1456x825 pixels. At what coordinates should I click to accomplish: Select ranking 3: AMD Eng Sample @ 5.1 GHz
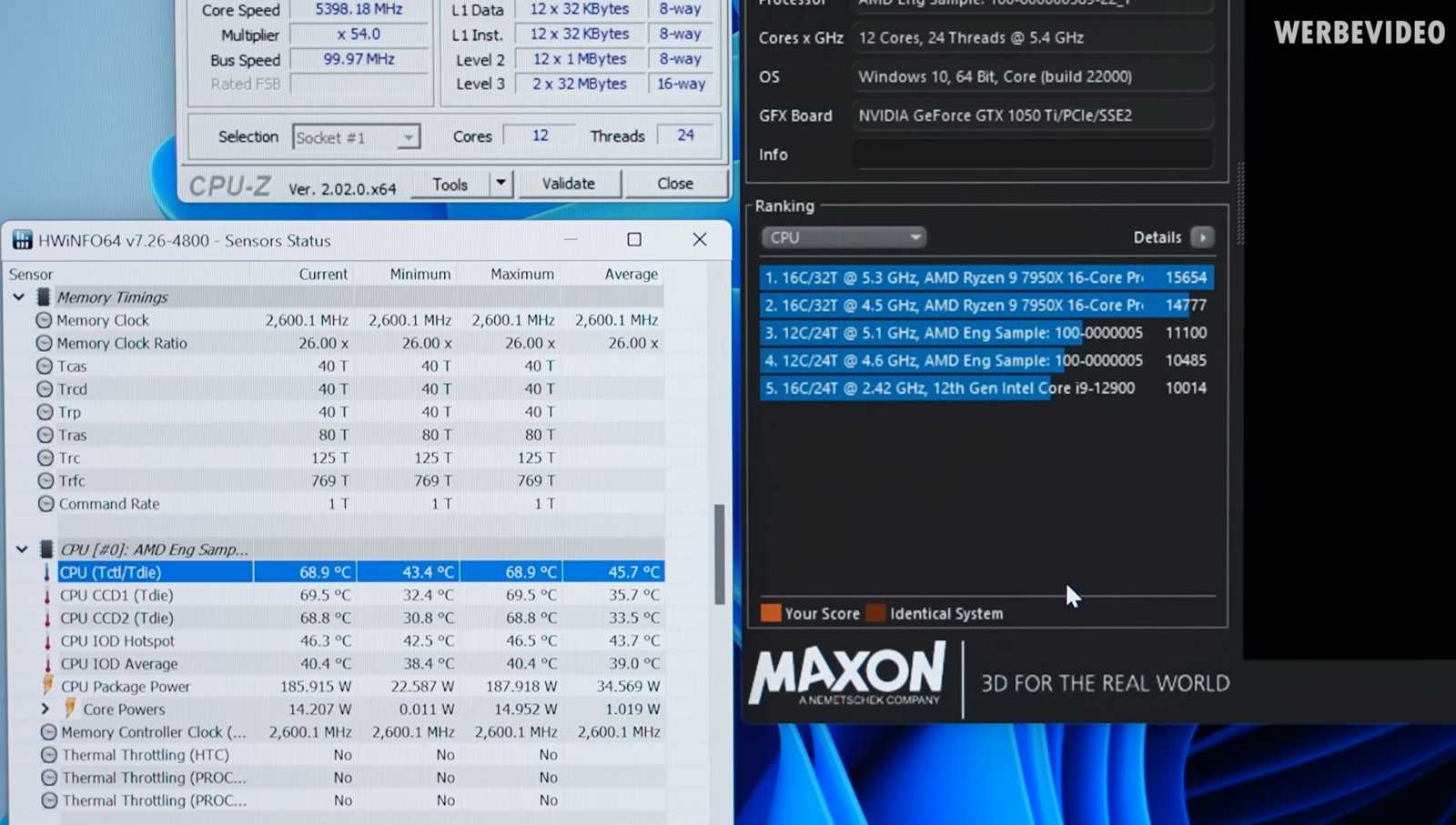pos(986,333)
